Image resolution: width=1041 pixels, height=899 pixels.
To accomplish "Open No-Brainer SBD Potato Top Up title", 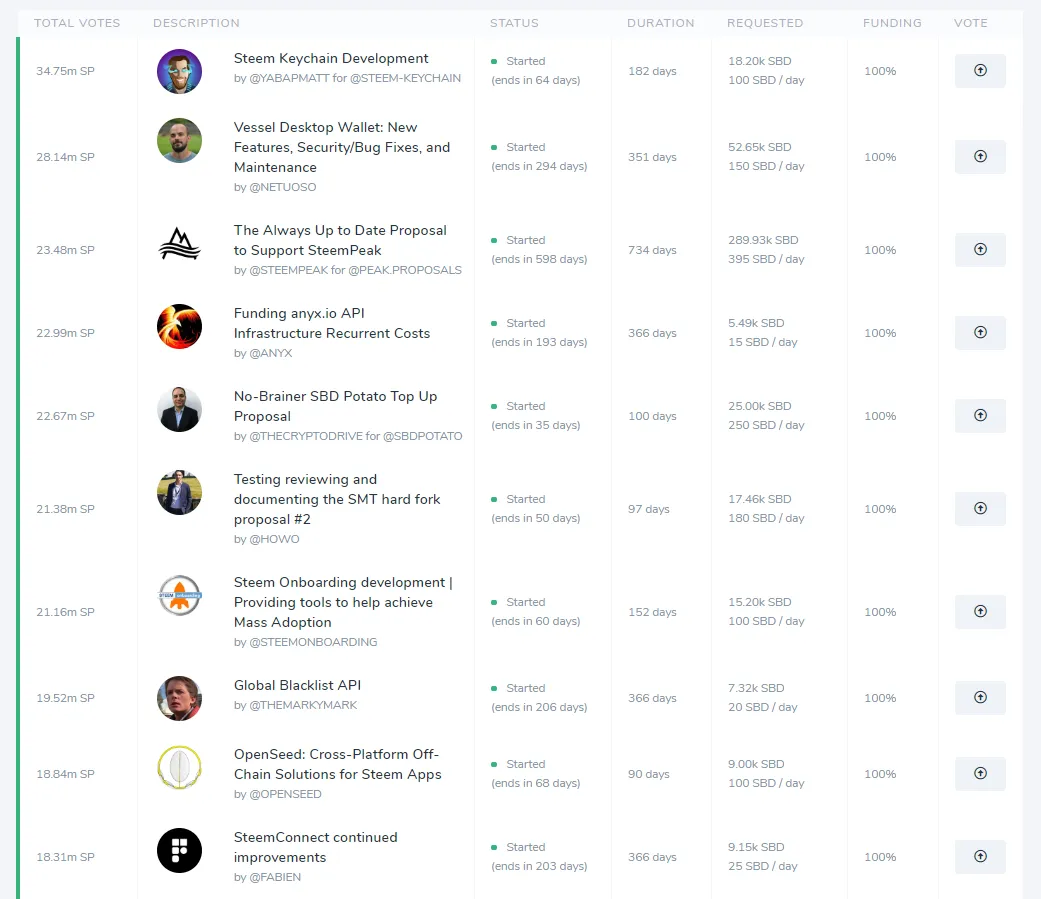I will click(x=335, y=406).
